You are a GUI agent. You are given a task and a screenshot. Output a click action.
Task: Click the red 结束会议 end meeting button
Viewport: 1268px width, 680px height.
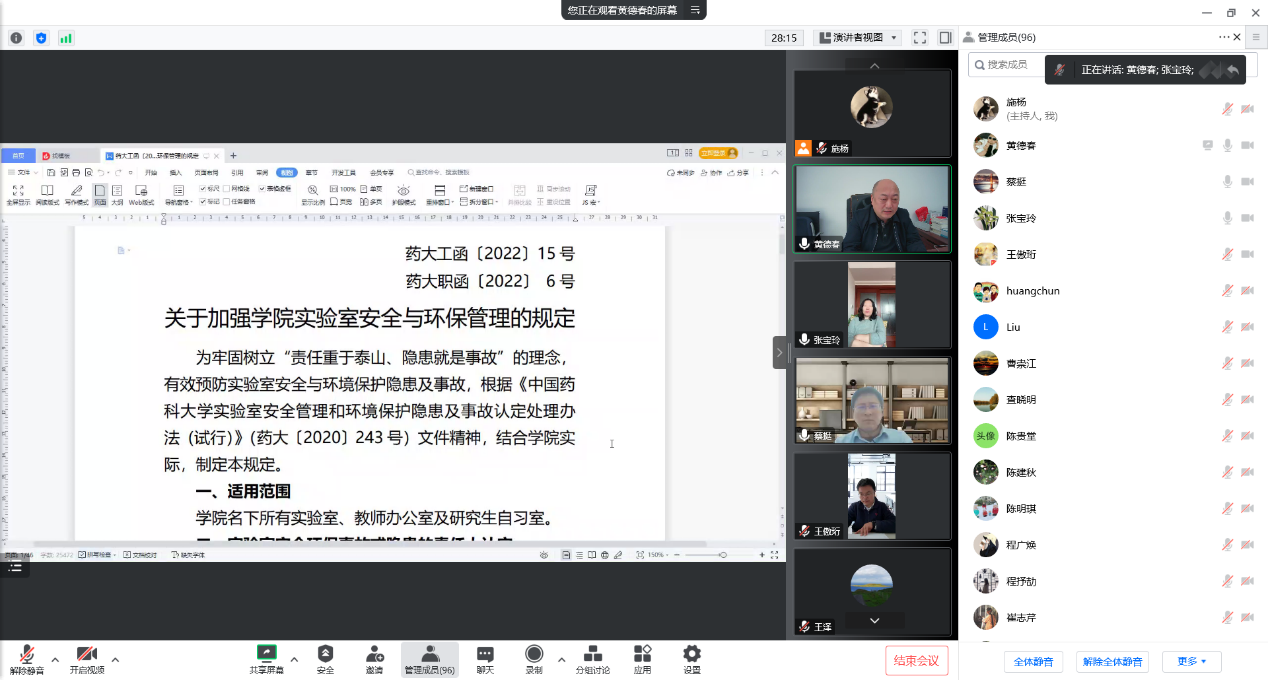(x=916, y=660)
